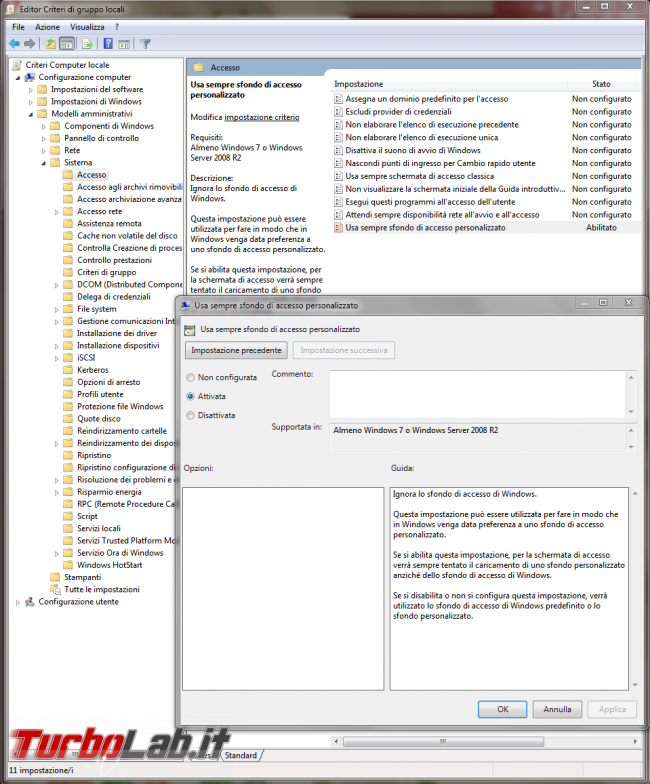
Task: Open the Azione menu
Action: click(x=47, y=27)
